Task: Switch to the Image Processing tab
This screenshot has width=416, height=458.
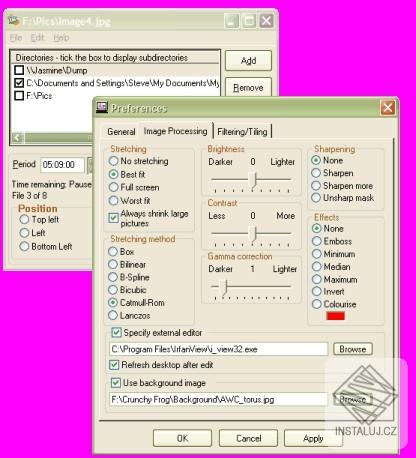Action: pyautogui.click(x=175, y=131)
